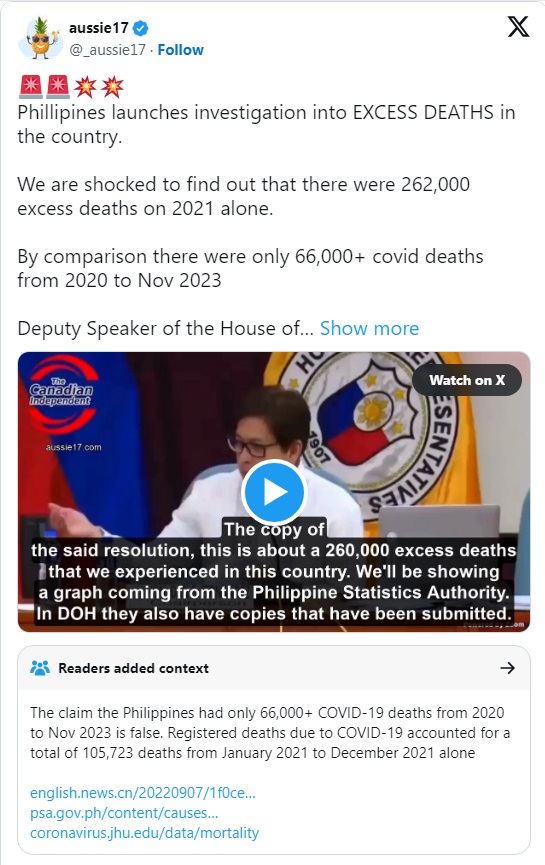Viewport: 545px width, 865px height.
Task: Click the X logo icon
Action: [x=518, y=26]
